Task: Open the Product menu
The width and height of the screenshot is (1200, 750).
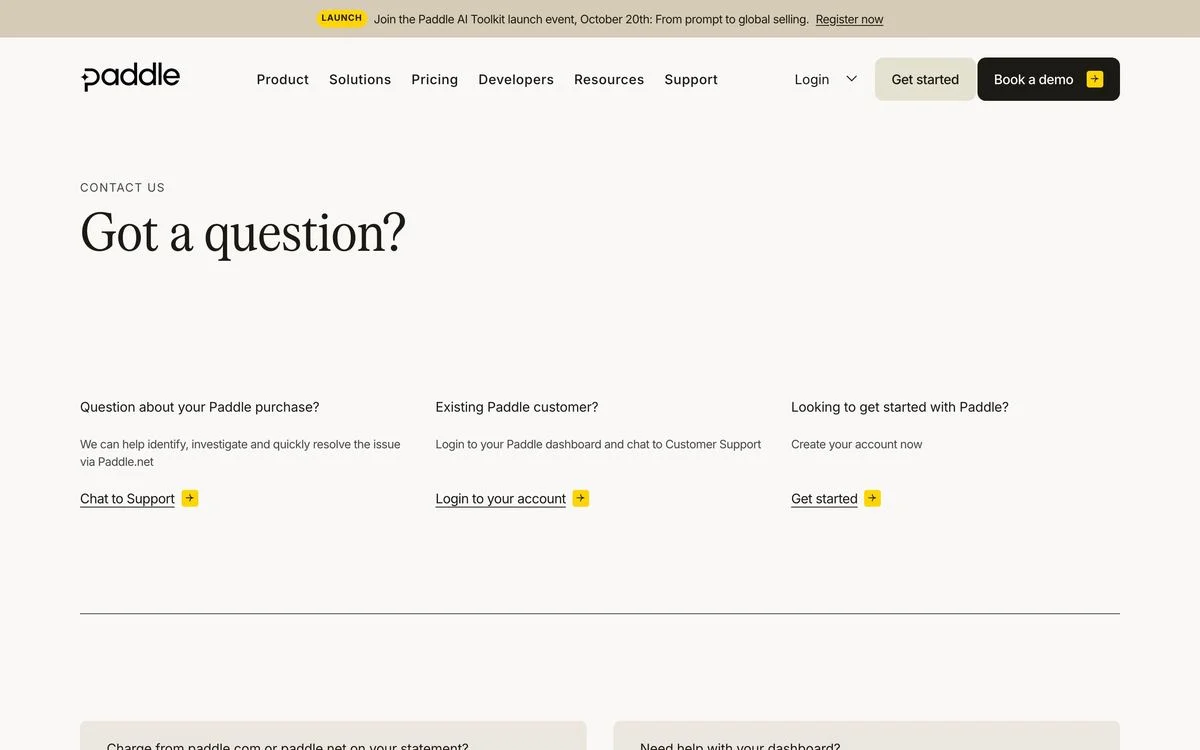Action: [x=282, y=79]
